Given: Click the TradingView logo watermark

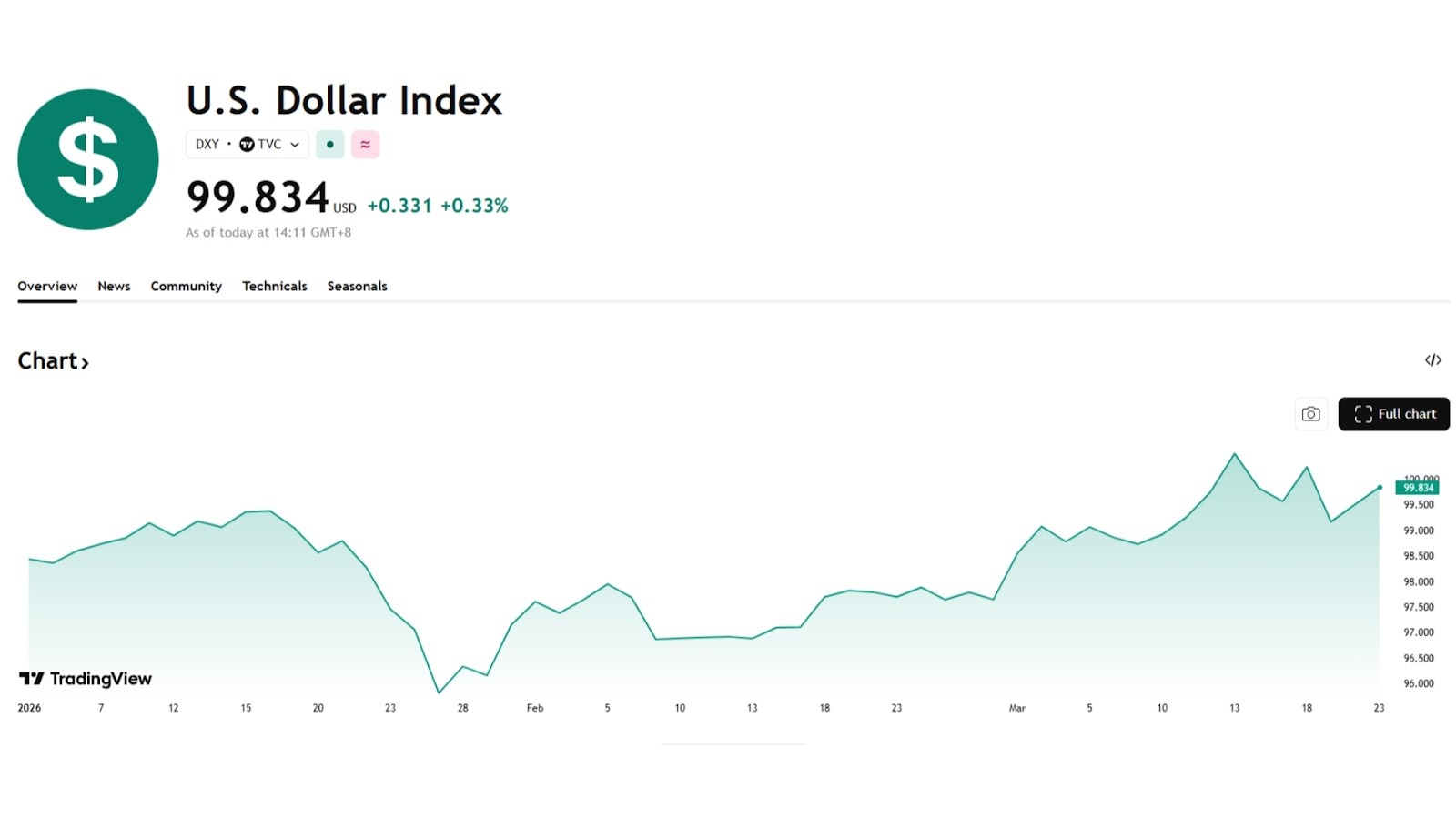Looking at the screenshot, I should tap(86, 679).
